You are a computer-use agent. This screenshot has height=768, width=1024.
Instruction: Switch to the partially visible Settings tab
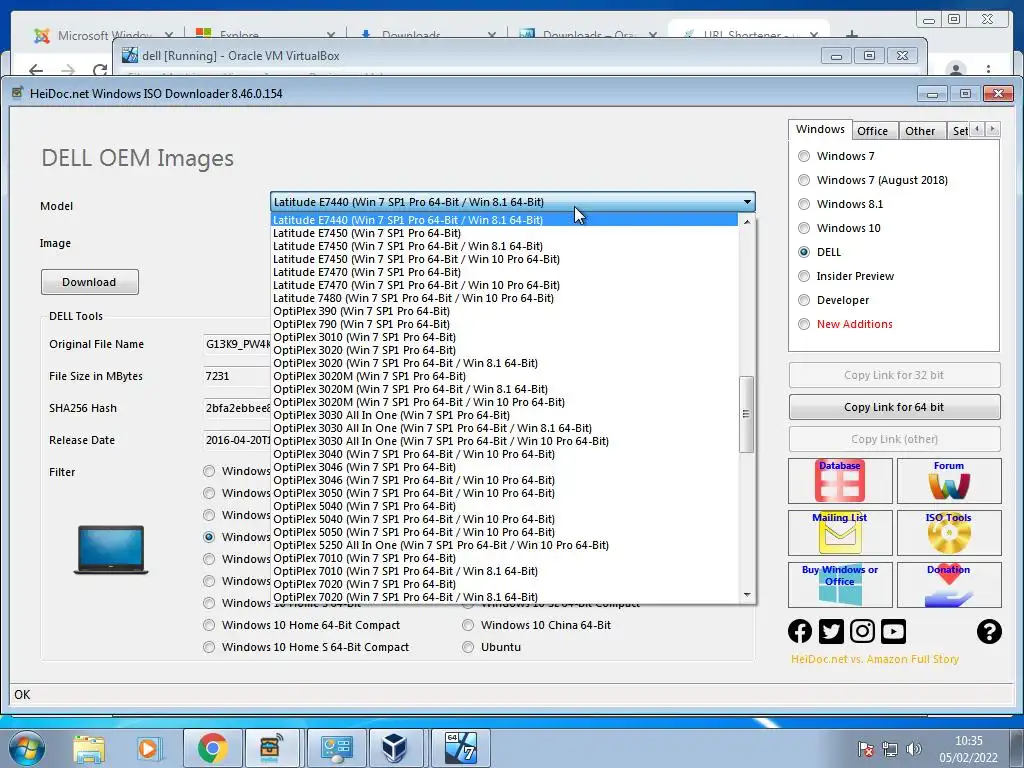[959, 131]
